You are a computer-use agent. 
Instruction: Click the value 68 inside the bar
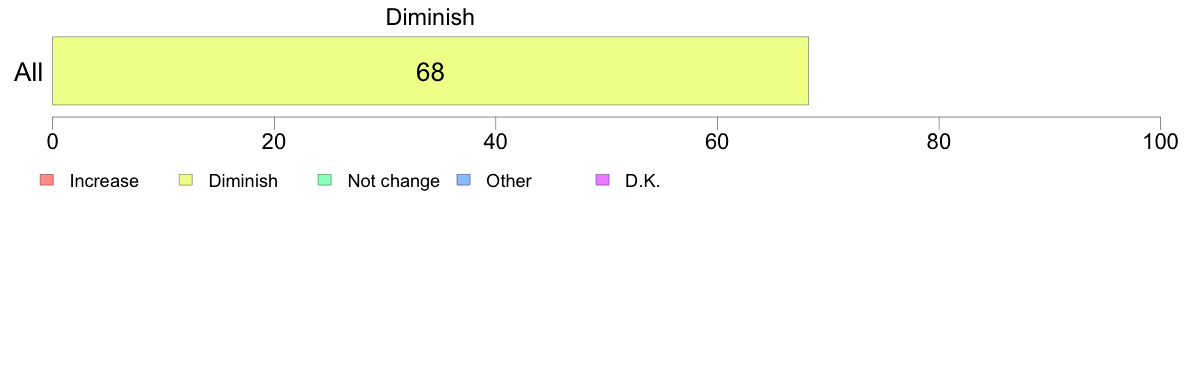pos(430,72)
